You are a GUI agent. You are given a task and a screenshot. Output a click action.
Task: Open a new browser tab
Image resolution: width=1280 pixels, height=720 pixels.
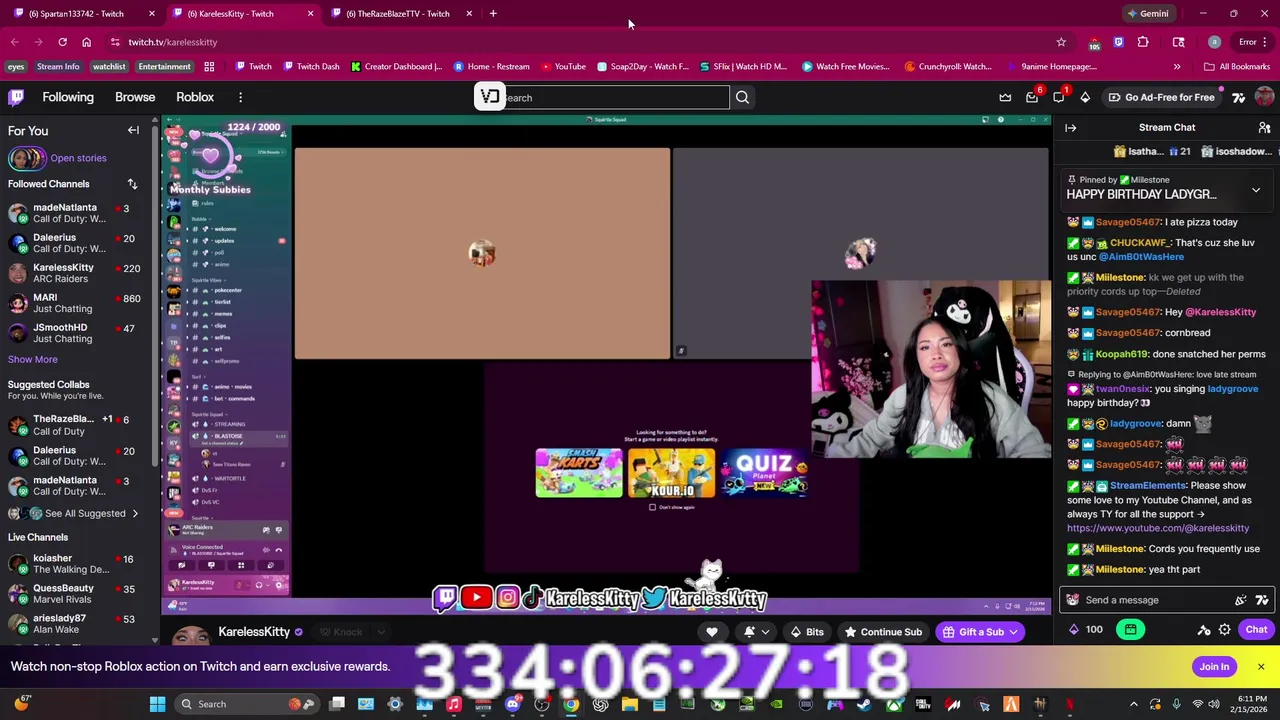tap(493, 14)
